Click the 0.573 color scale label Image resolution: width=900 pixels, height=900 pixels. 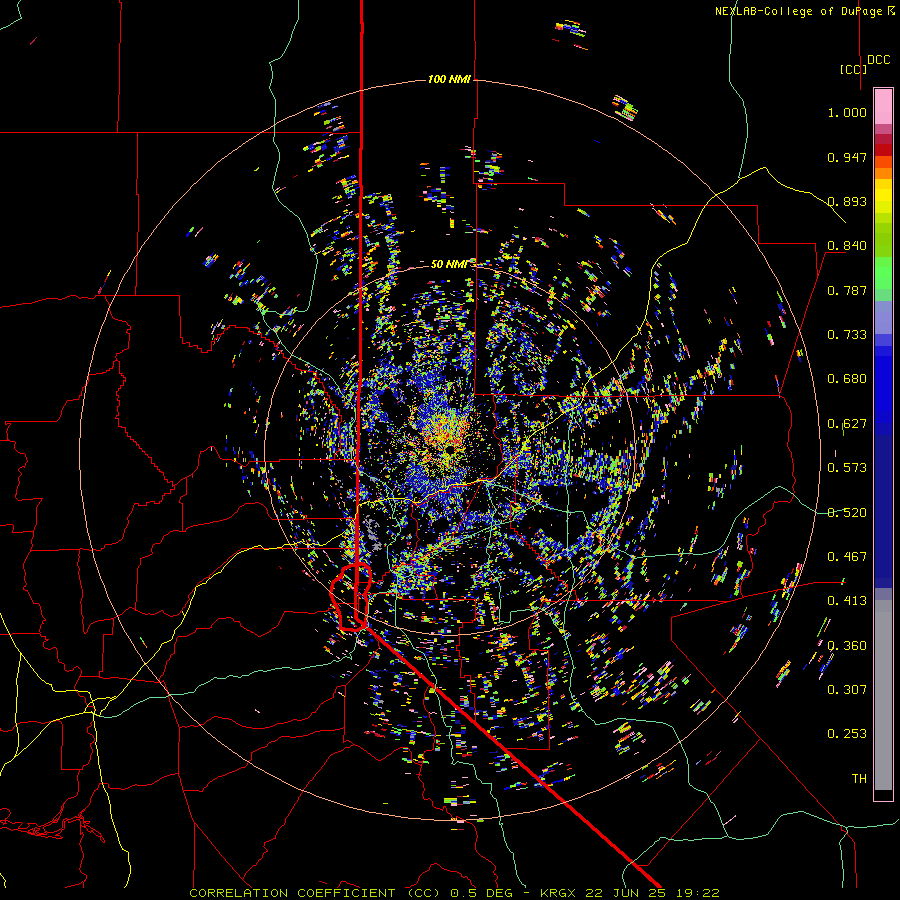pos(847,468)
